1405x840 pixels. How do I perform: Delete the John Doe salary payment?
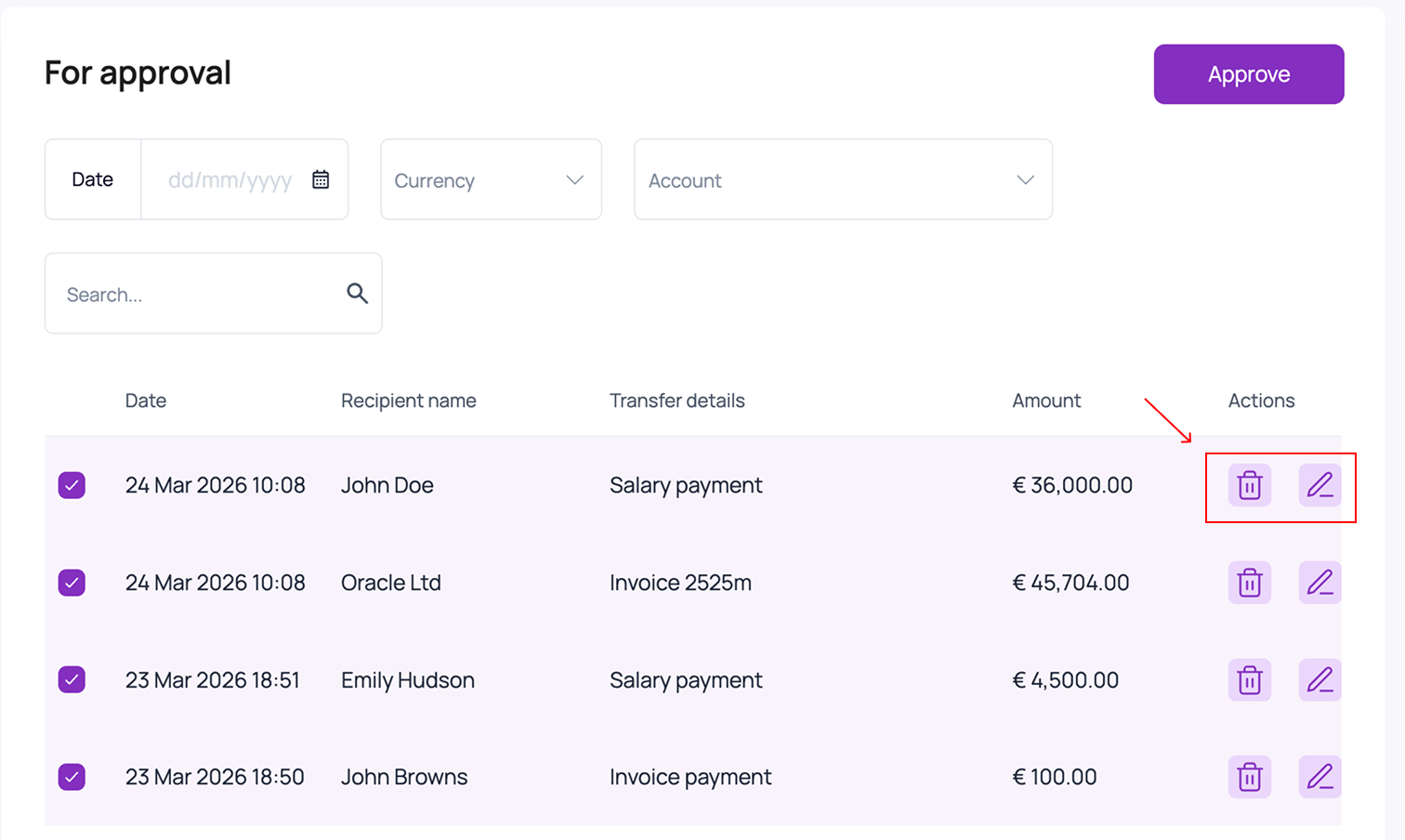click(x=1249, y=485)
